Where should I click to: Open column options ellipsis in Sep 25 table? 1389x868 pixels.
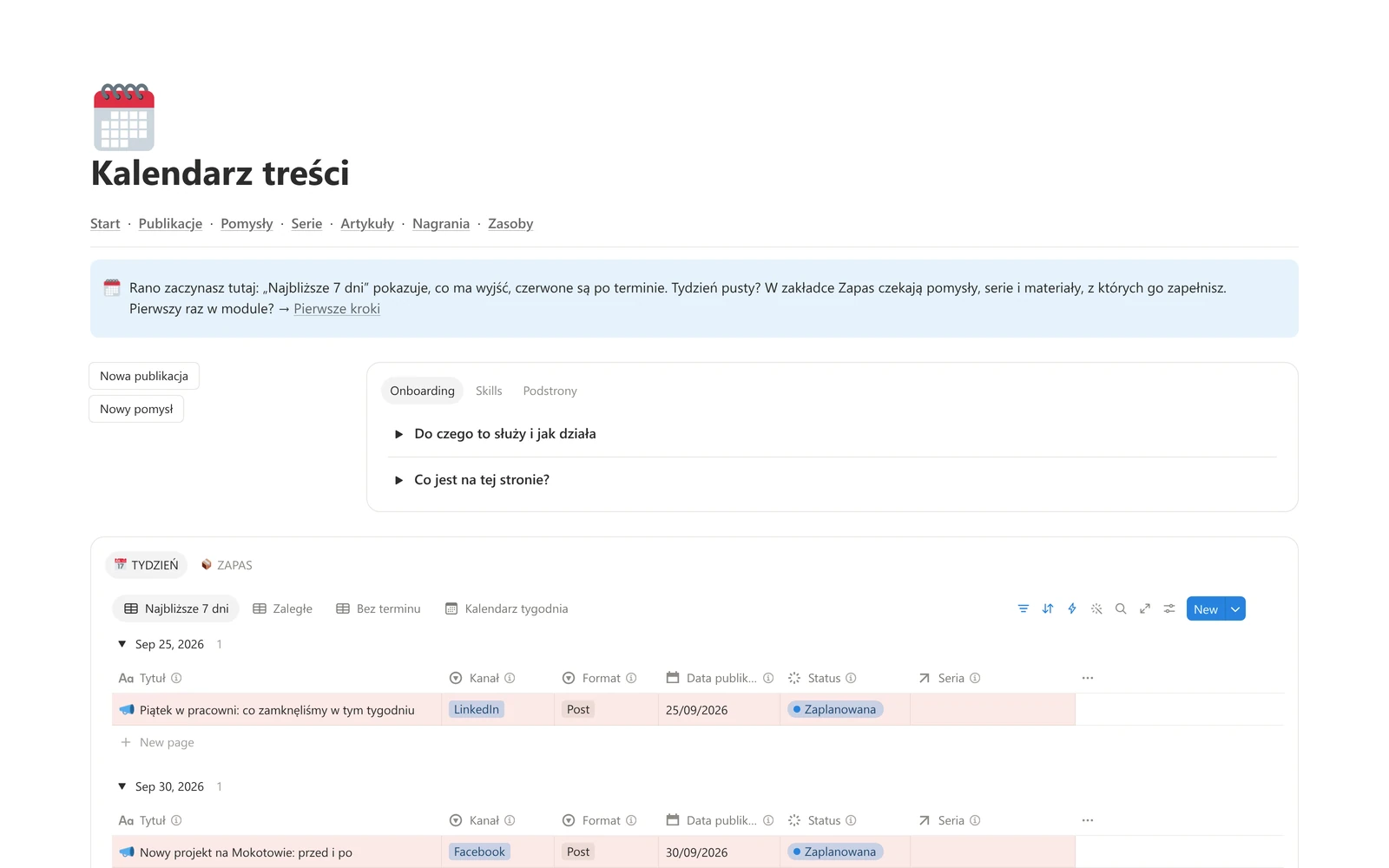click(1088, 678)
